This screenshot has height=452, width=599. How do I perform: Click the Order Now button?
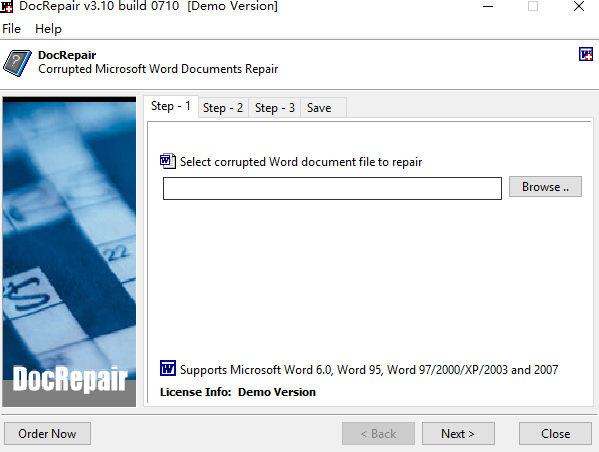[x=47, y=434]
